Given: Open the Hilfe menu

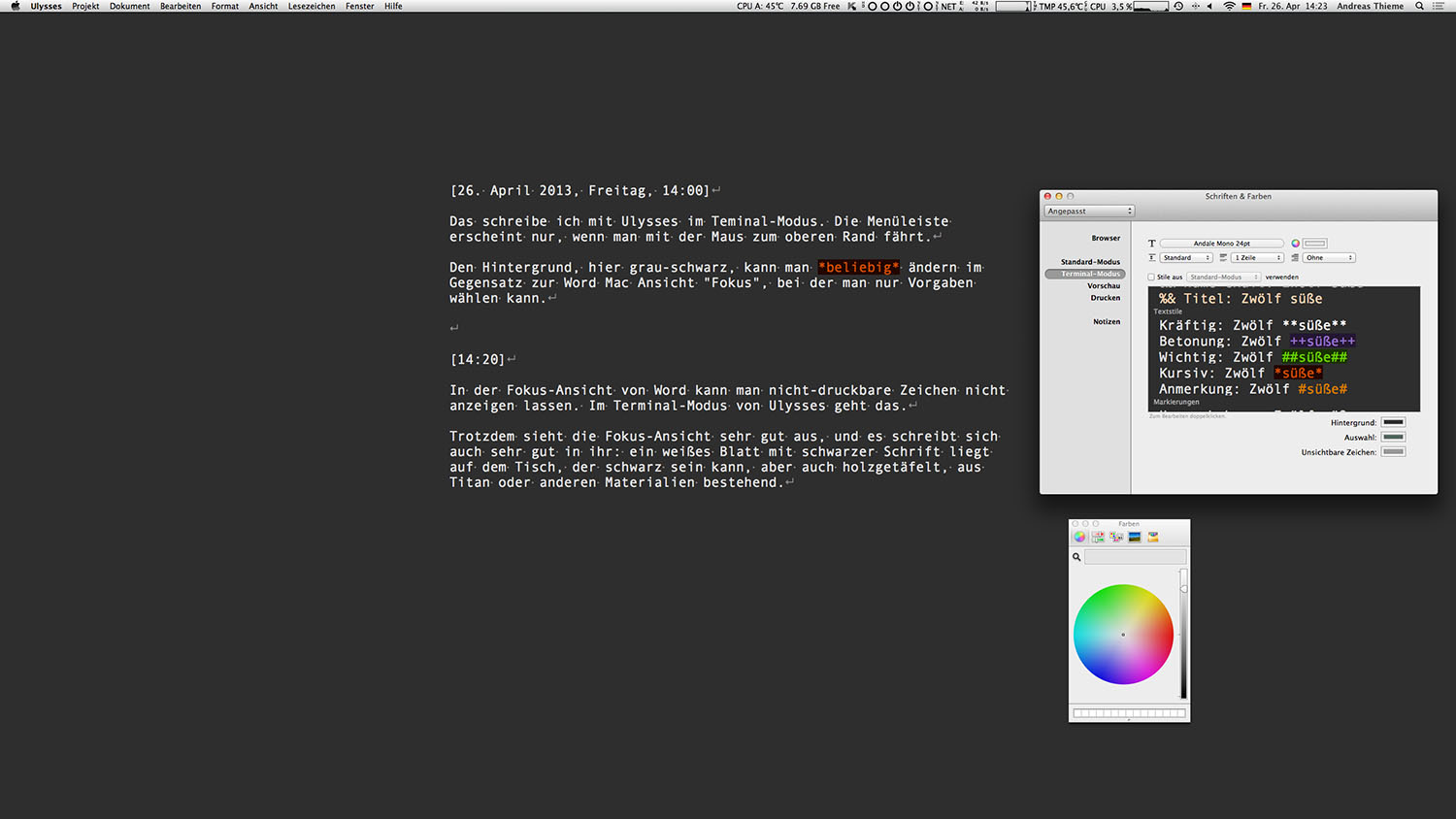Looking at the screenshot, I should (x=393, y=6).
